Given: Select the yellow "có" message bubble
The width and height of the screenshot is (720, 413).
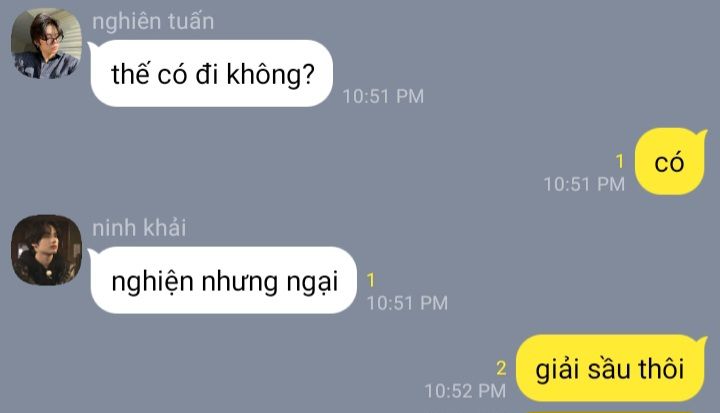Looking at the screenshot, I should pyautogui.click(x=670, y=162).
